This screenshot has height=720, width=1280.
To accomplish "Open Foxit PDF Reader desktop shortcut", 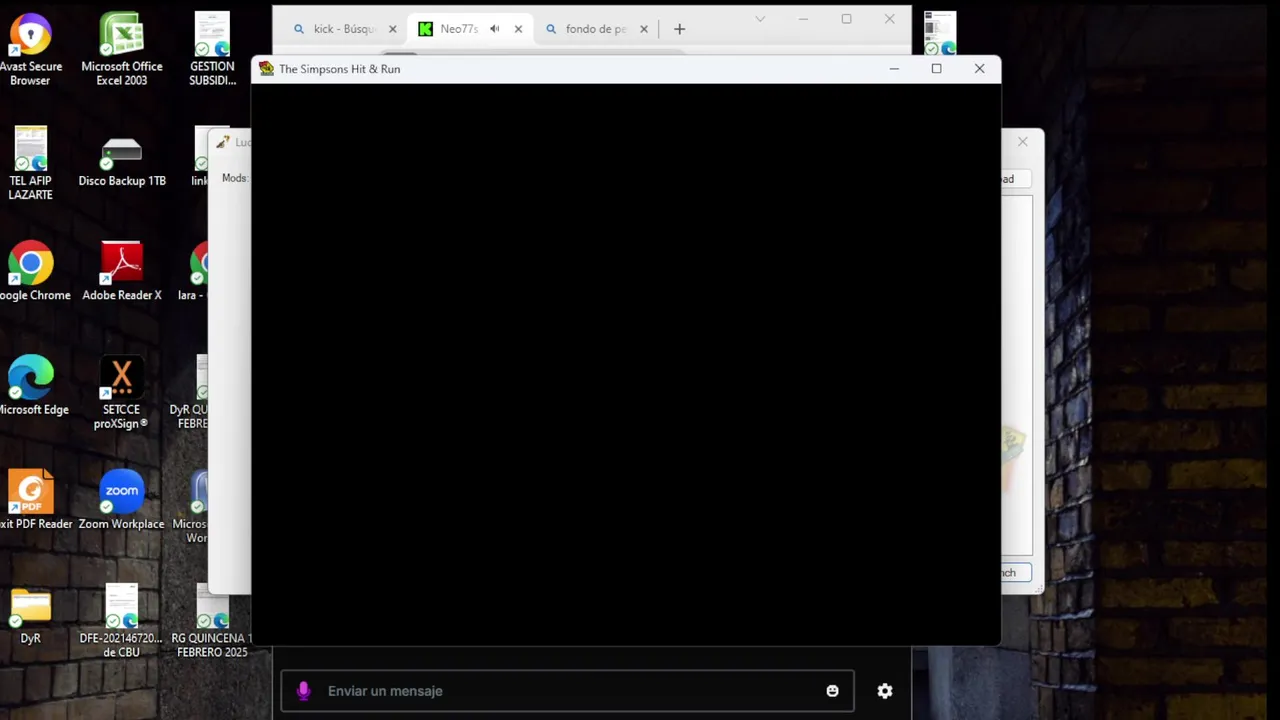I will point(31,499).
